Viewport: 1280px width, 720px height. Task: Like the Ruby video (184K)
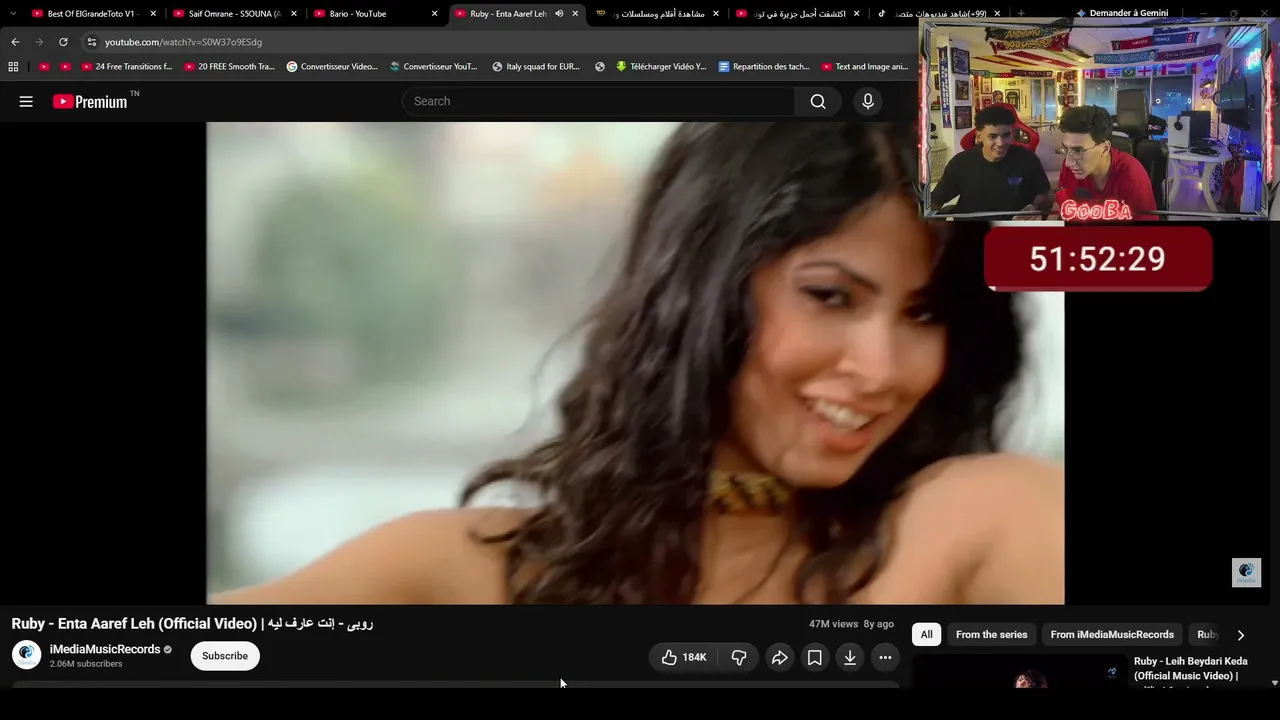point(684,657)
